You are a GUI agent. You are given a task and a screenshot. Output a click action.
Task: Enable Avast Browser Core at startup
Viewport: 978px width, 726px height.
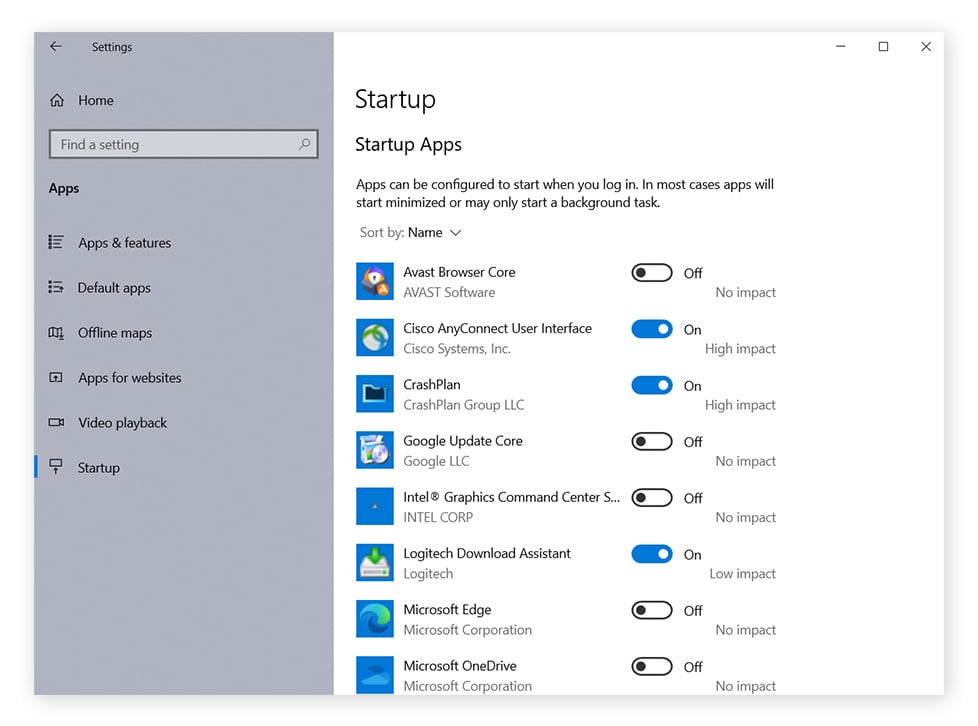[651, 273]
